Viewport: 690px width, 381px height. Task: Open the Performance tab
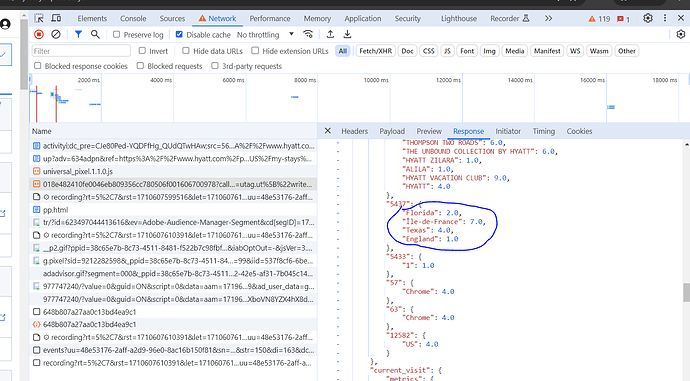click(270, 18)
